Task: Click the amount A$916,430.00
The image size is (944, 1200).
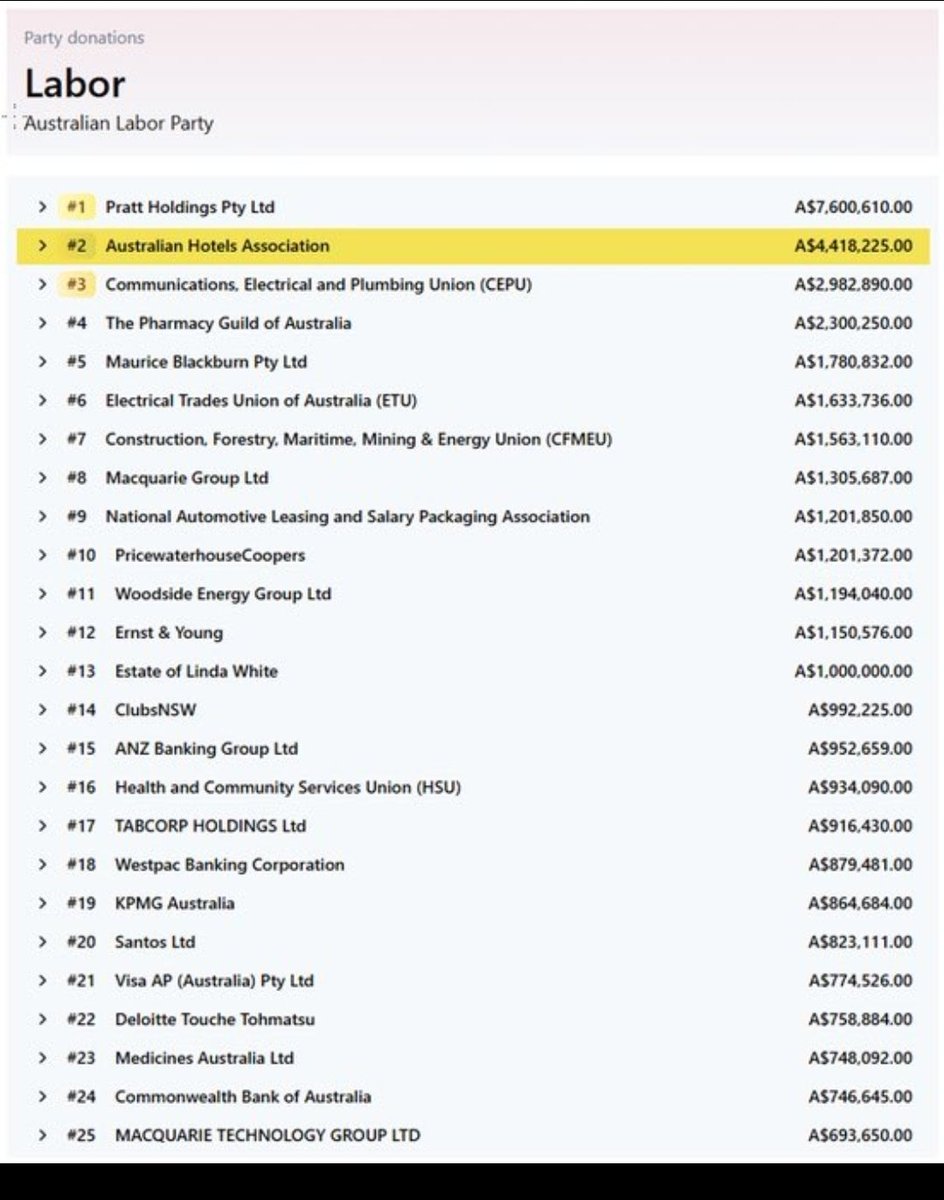Action: pyautogui.click(x=860, y=826)
